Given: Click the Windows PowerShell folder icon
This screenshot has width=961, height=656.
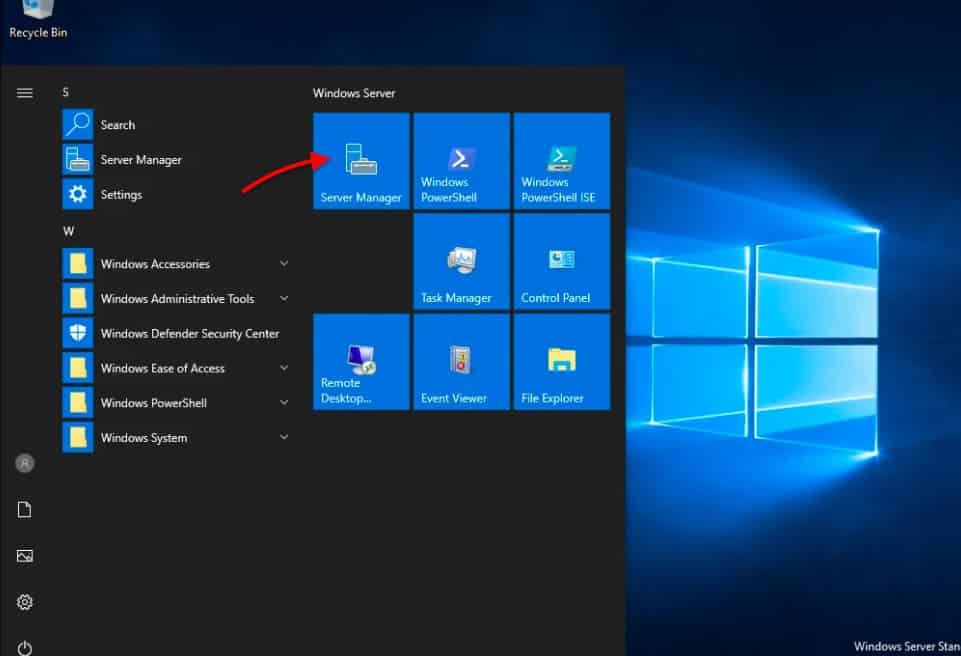Looking at the screenshot, I should 78,403.
